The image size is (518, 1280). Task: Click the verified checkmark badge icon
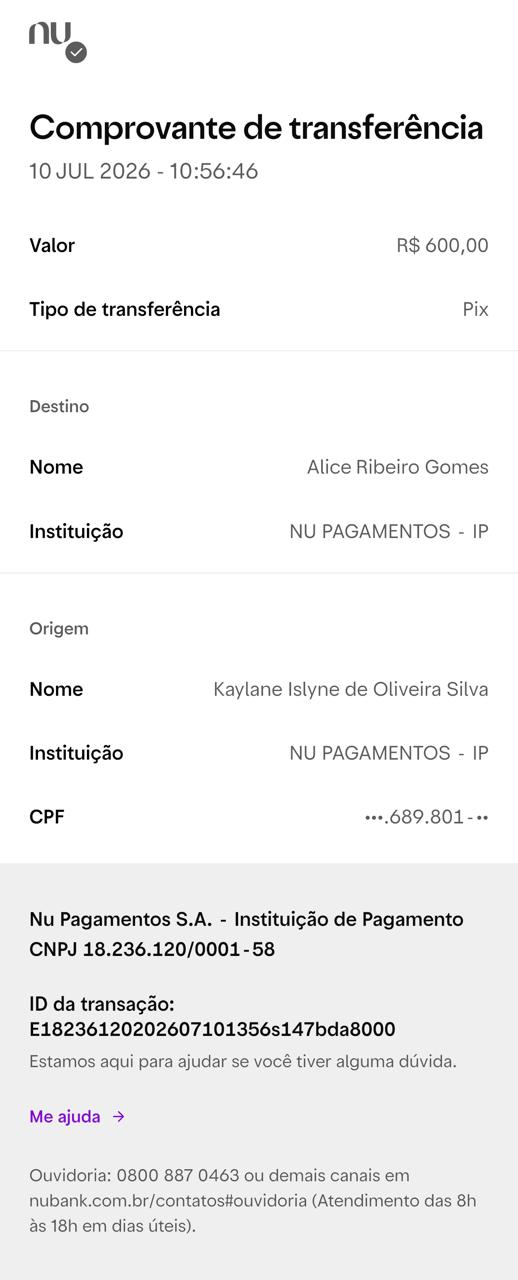[76, 53]
